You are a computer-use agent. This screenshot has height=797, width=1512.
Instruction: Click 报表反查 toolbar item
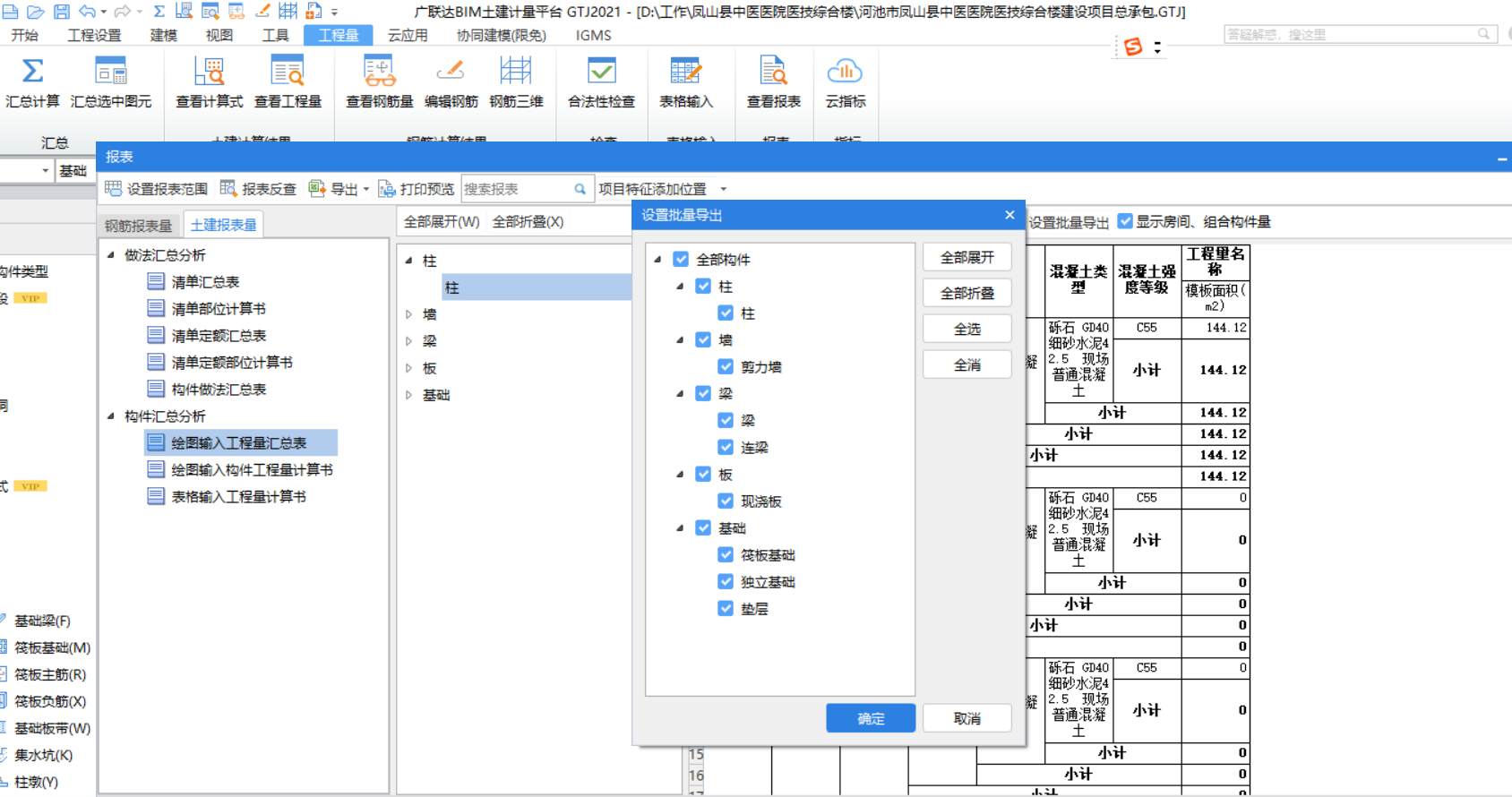pos(258,189)
